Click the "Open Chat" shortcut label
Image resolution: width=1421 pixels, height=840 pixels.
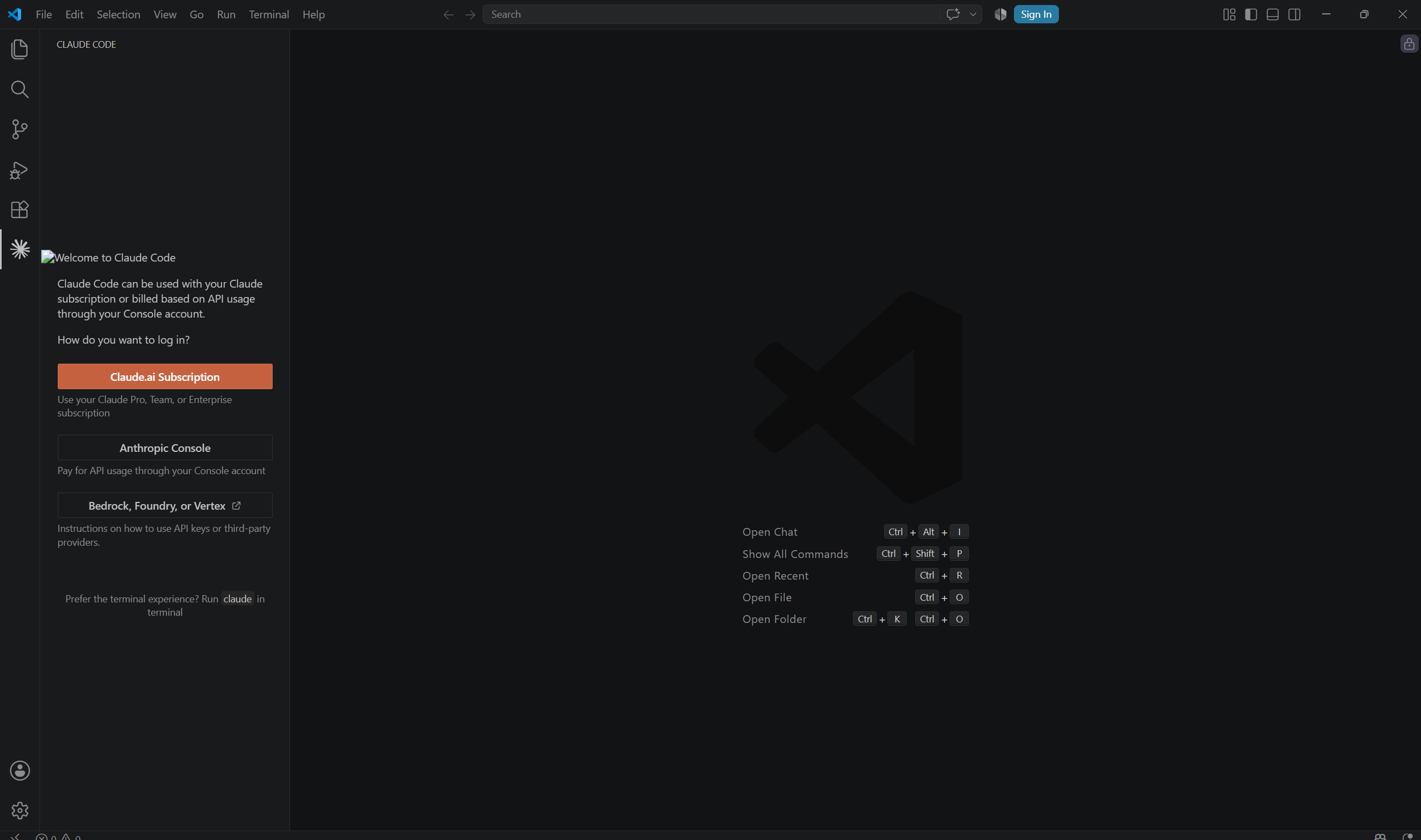pyautogui.click(x=770, y=532)
